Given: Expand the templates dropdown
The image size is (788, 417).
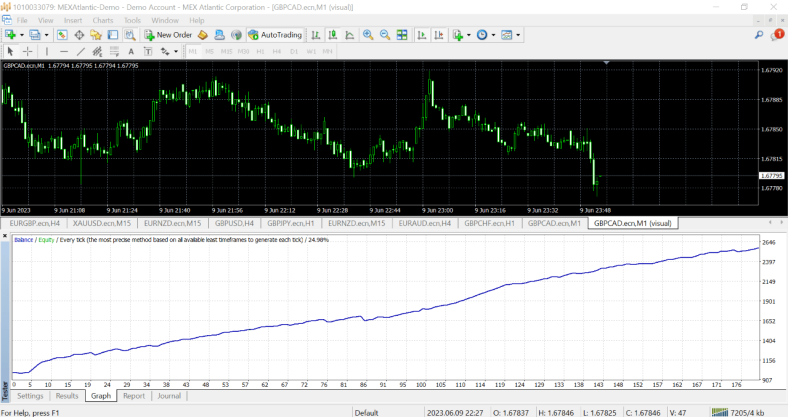Looking at the screenshot, I should (x=518, y=35).
